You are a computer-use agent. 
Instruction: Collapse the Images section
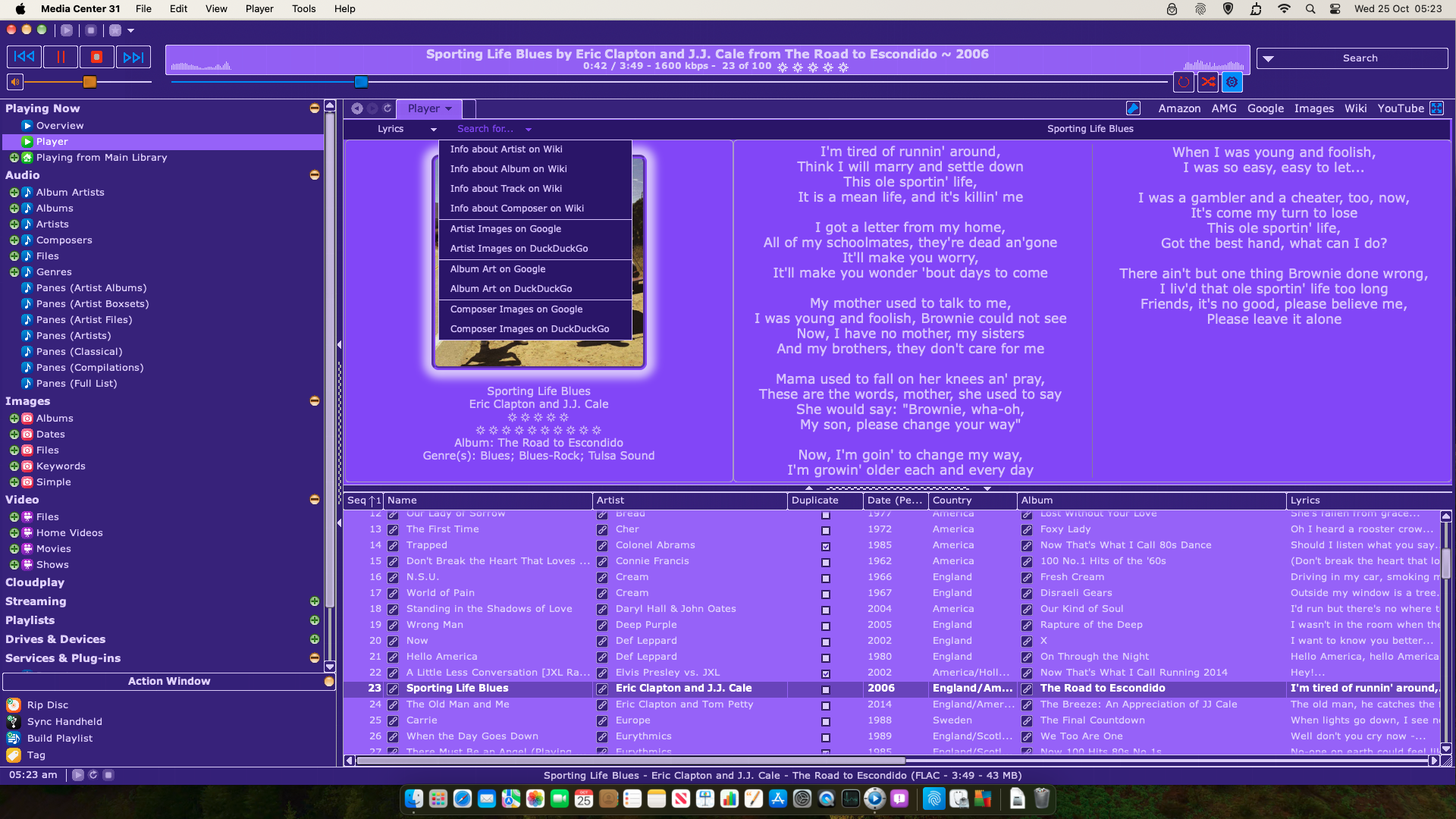click(315, 401)
